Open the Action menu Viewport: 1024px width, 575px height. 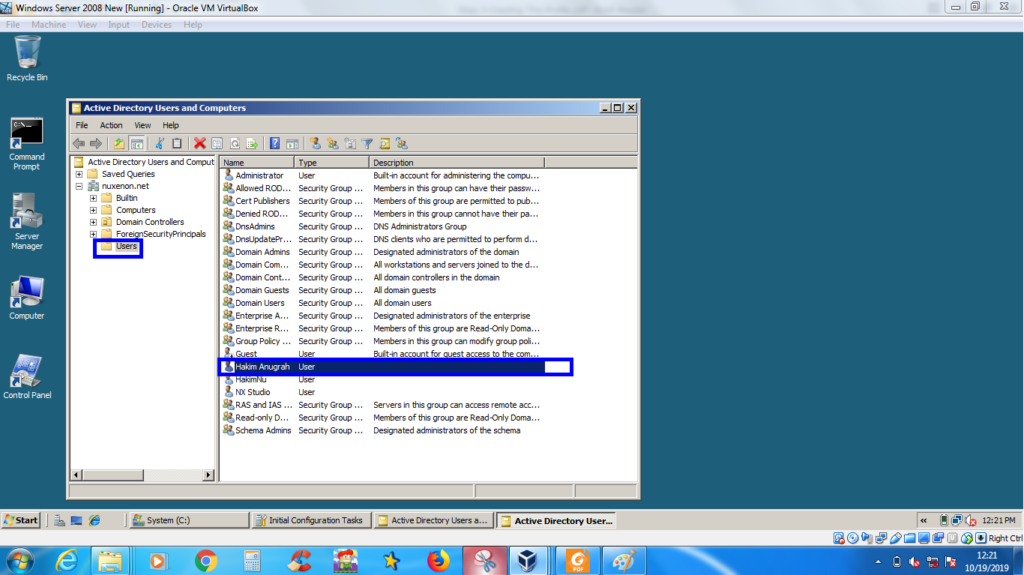pyautogui.click(x=110, y=125)
